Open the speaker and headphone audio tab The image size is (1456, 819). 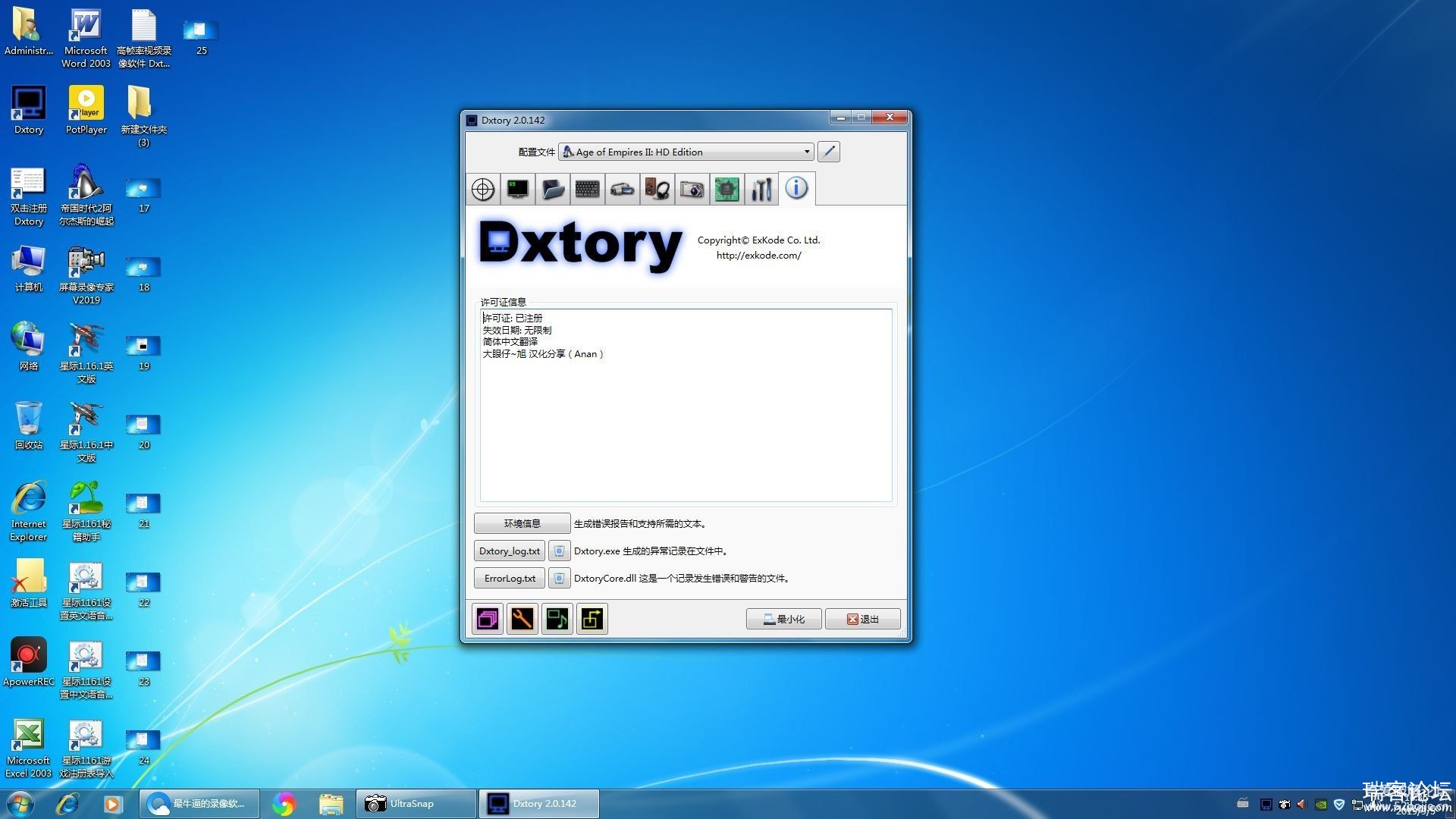657,189
